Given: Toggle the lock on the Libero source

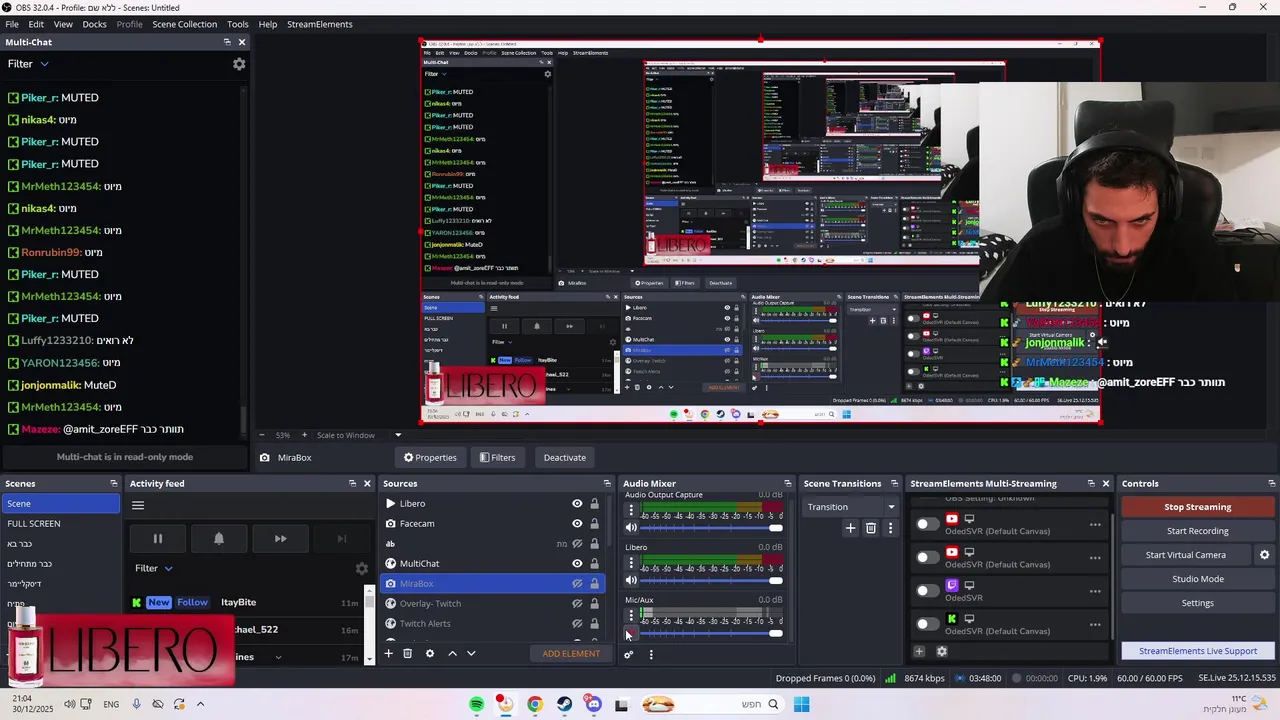Looking at the screenshot, I should pyautogui.click(x=594, y=504).
